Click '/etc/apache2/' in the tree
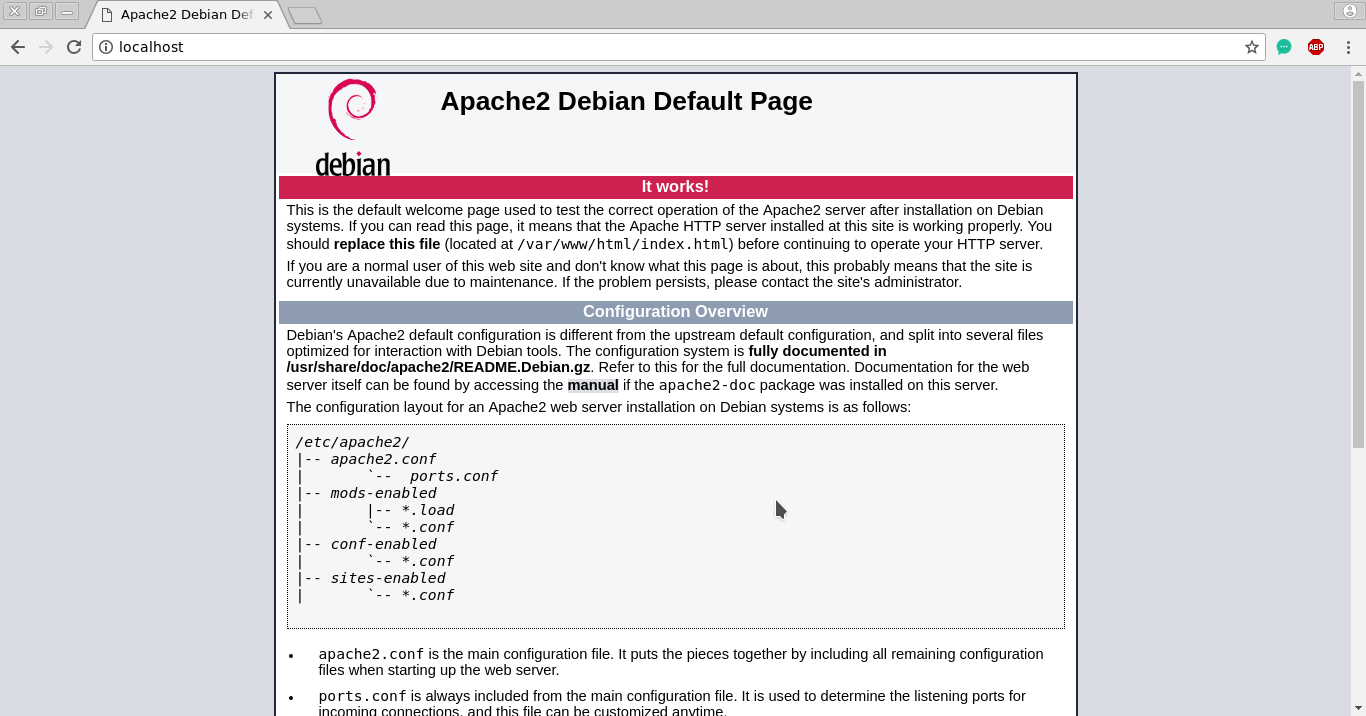This screenshot has height=716, width=1366. coord(352,442)
